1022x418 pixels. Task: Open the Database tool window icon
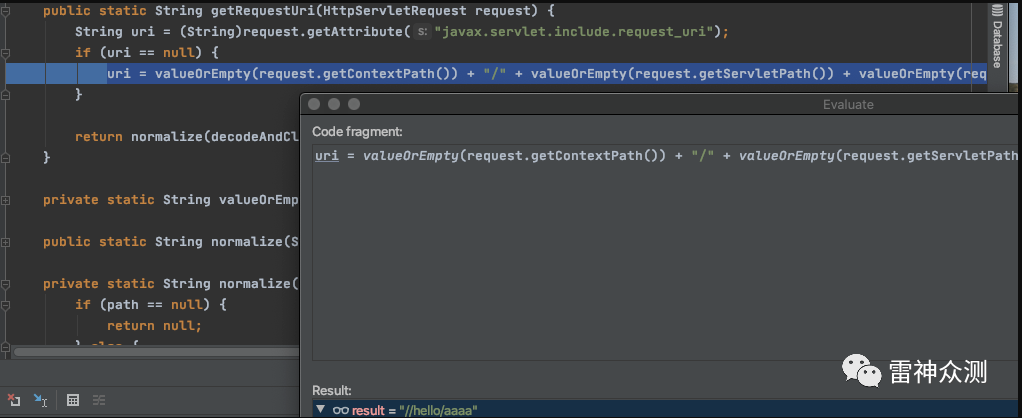[x=997, y=11]
